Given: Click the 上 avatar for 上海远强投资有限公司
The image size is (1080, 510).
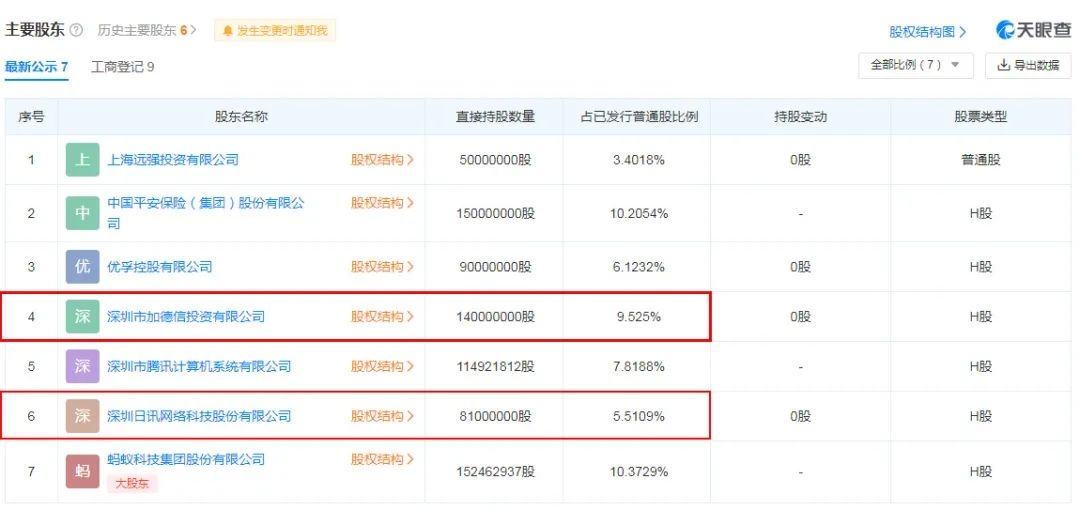Looking at the screenshot, I should coord(83,160).
